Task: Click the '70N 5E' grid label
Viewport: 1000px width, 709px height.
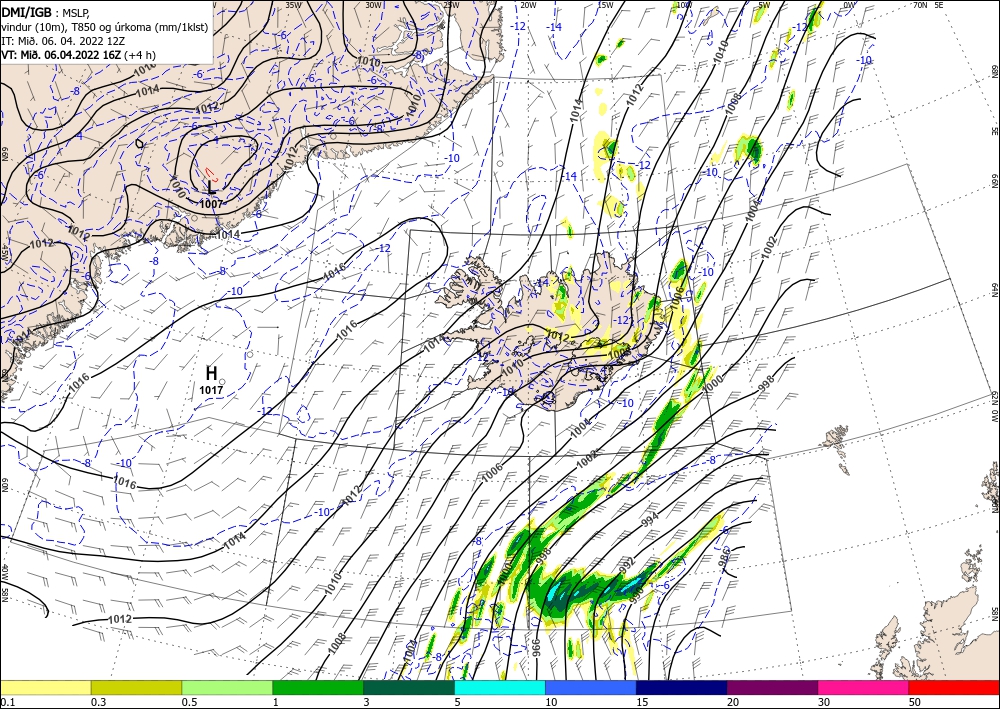Action: tap(928, 5)
